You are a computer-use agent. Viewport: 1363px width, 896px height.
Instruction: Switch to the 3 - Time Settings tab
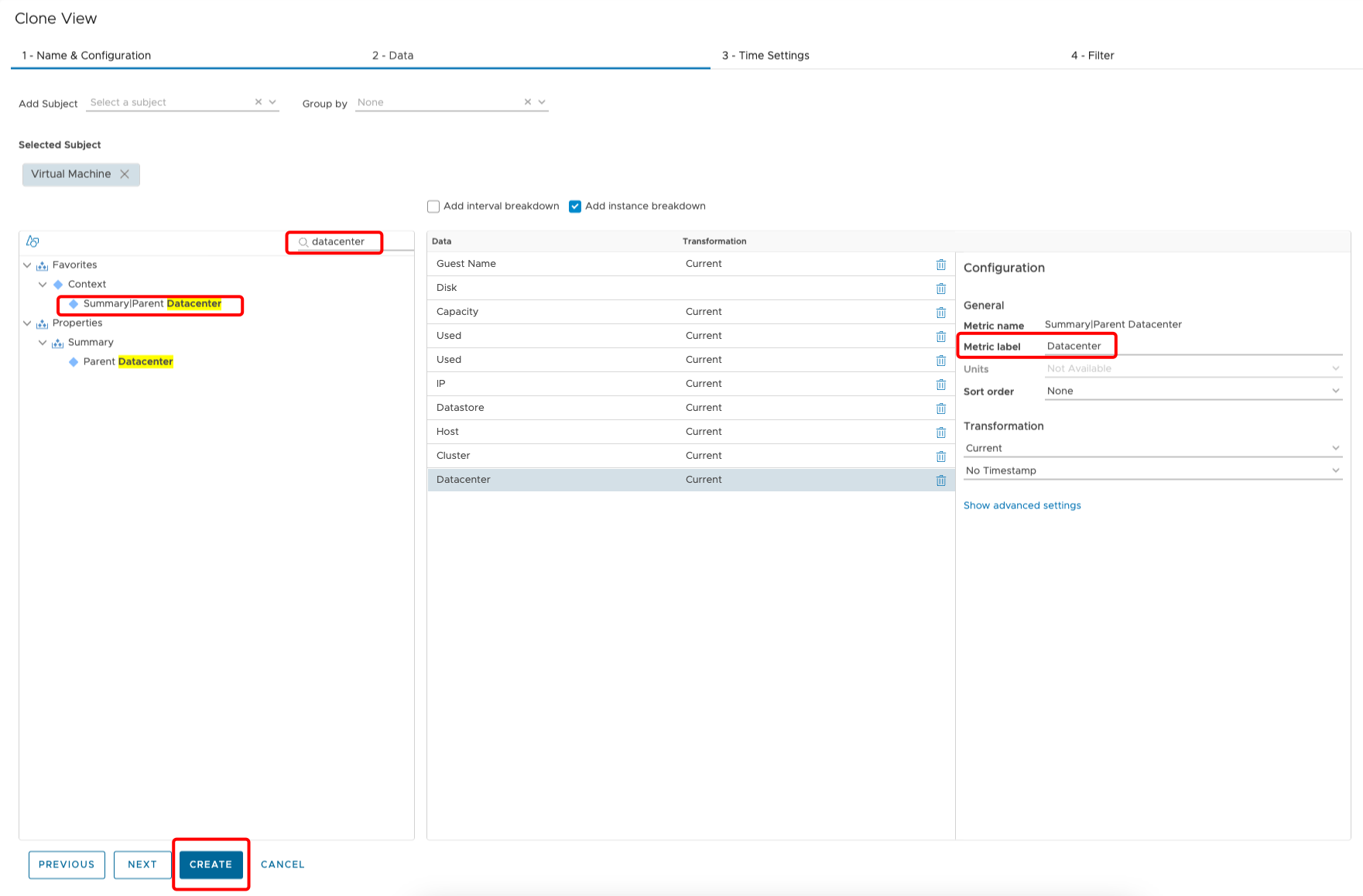tap(765, 55)
